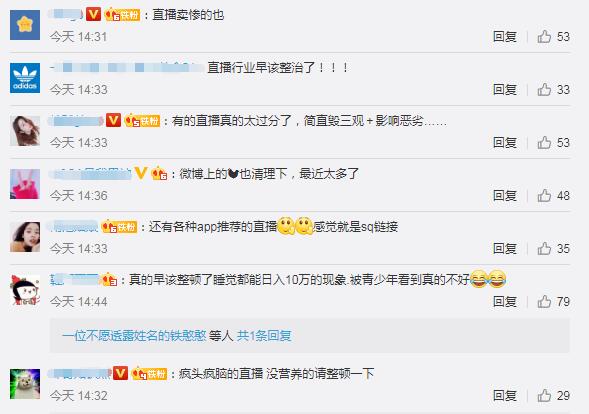
Task: Reply to the first comment at 14:31
Action: 505,37
